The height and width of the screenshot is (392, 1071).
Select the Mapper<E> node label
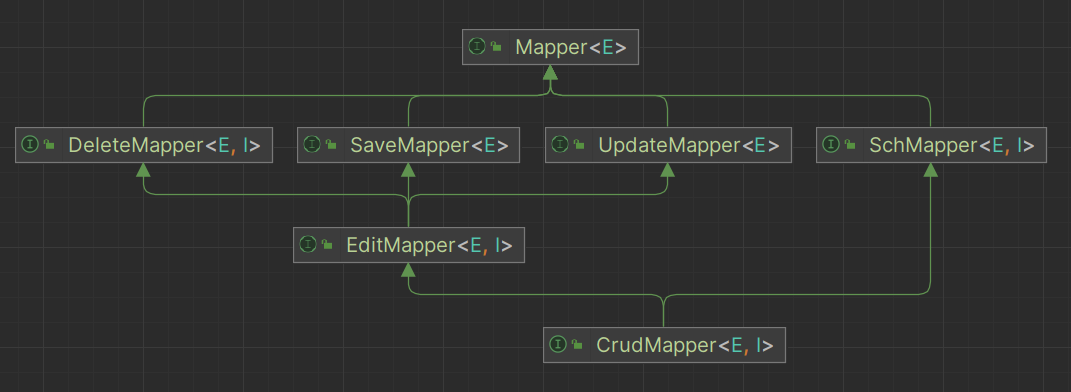pyautogui.click(x=571, y=47)
